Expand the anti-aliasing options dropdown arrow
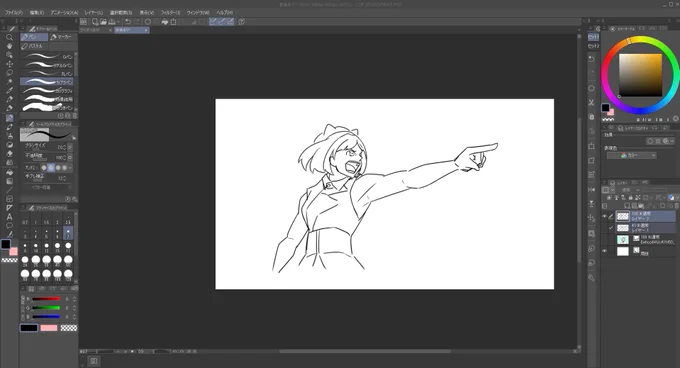Viewport: 680px width, 368px height. point(70,168)
